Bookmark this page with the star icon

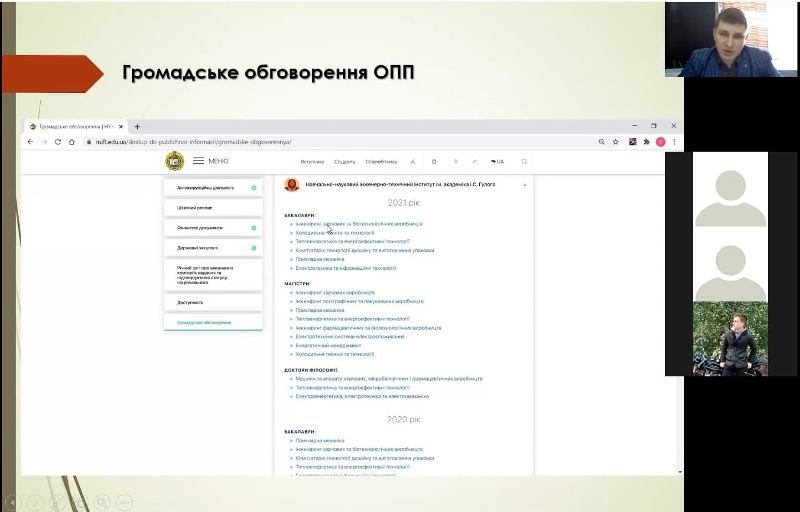(615, 142)
